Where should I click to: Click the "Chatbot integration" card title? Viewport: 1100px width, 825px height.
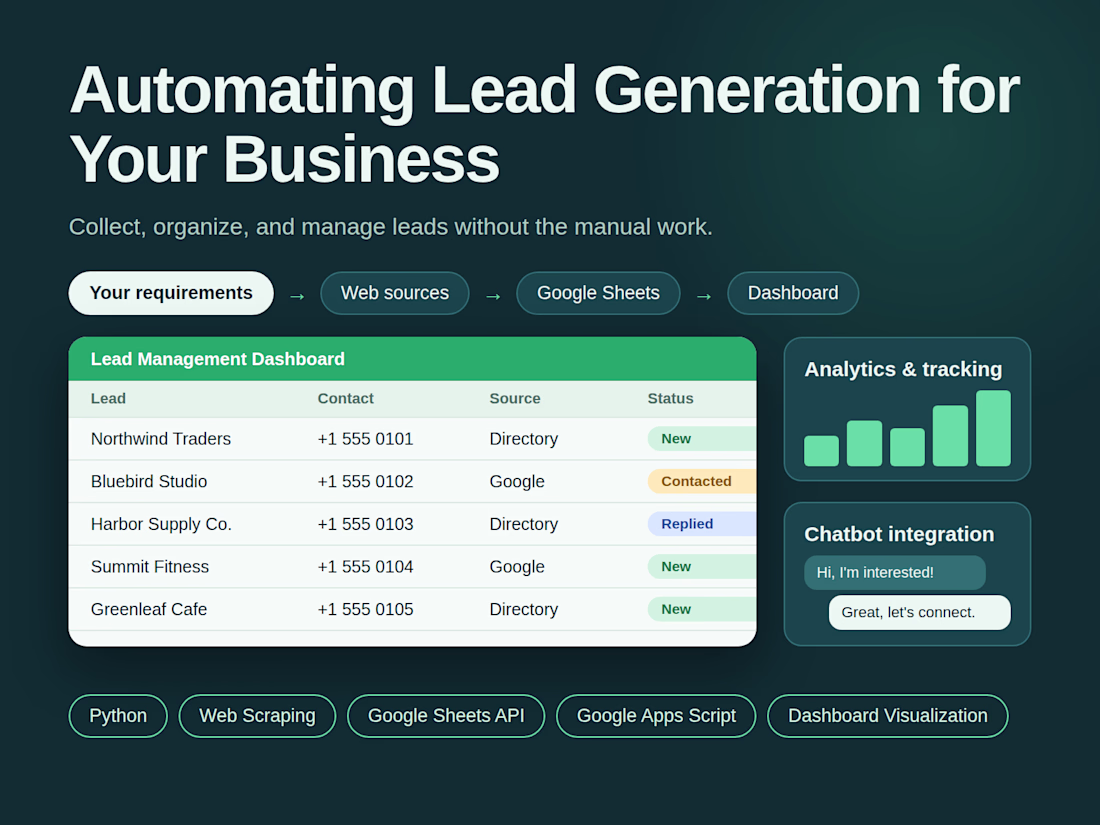[x=899, y=535]
